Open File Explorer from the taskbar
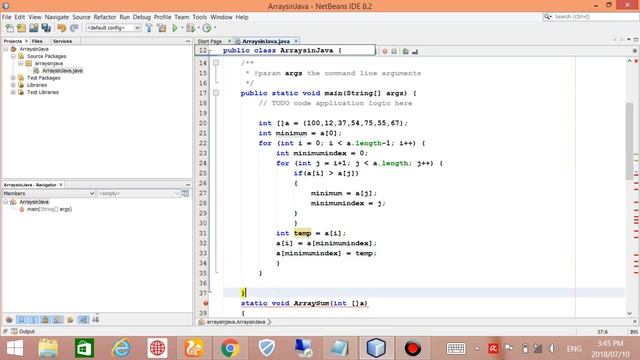 pos(48,348)
